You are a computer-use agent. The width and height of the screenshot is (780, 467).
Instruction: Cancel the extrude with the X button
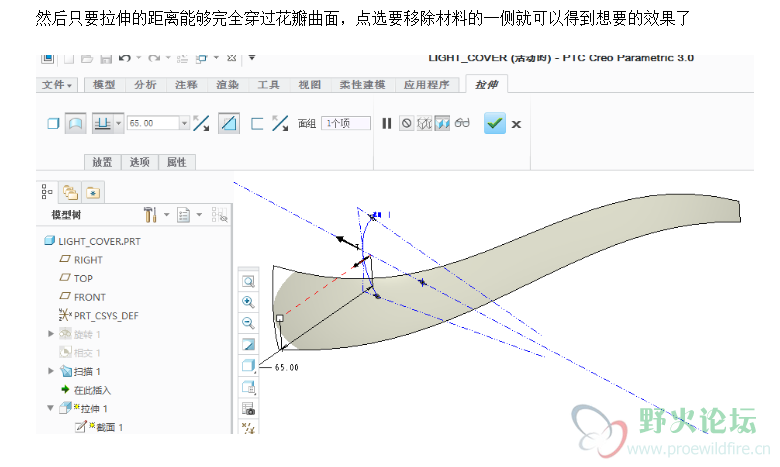coord(516,124)
